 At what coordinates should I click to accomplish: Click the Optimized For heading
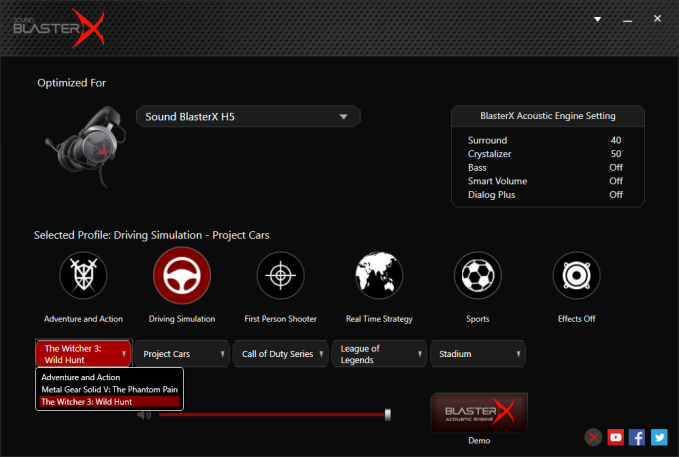tap(71, 83)
